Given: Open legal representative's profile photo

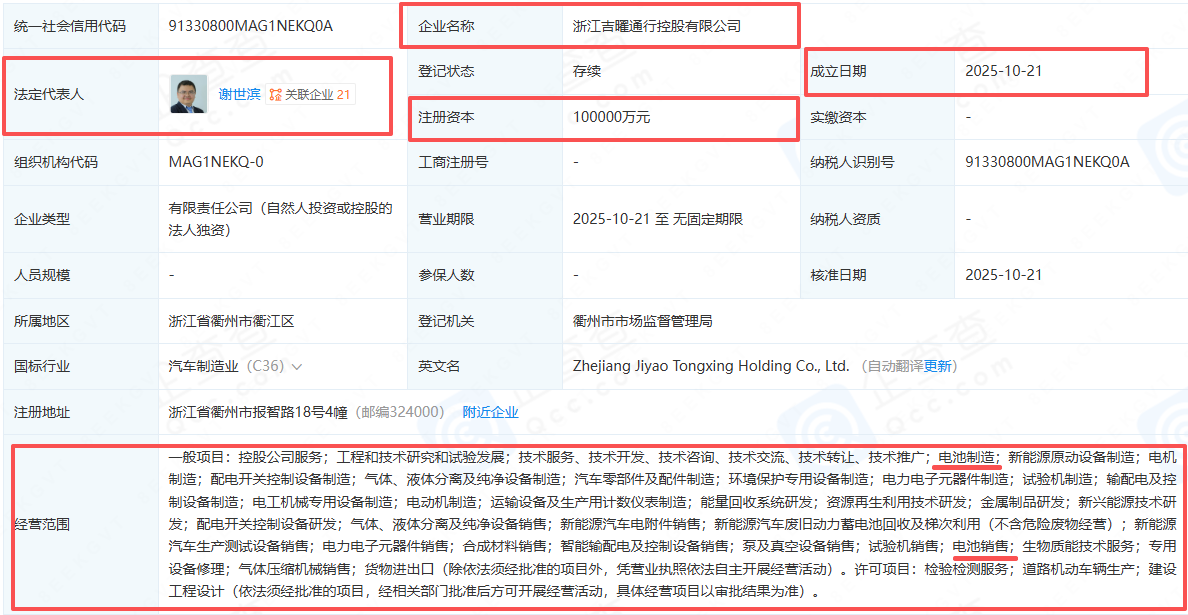Looking at the screenshot, I should click(x=188, y=94).
